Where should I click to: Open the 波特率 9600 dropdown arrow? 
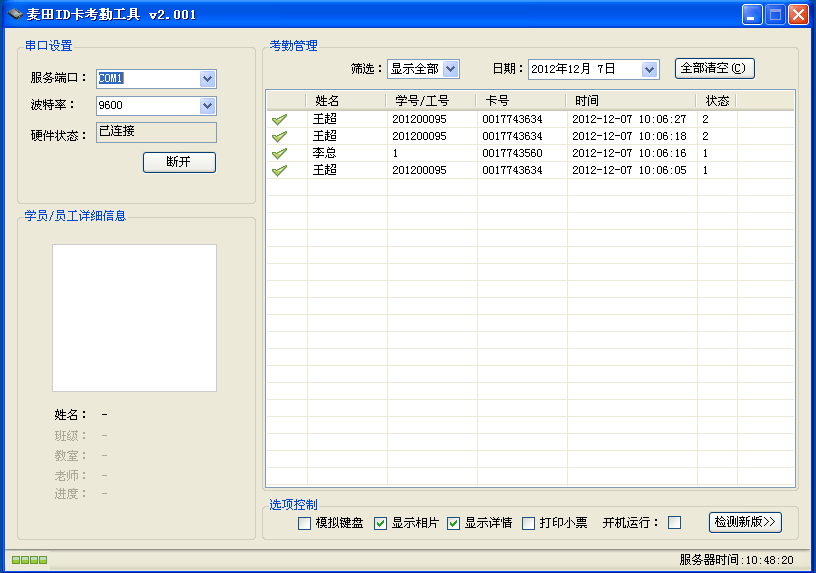tap(208, 106)
